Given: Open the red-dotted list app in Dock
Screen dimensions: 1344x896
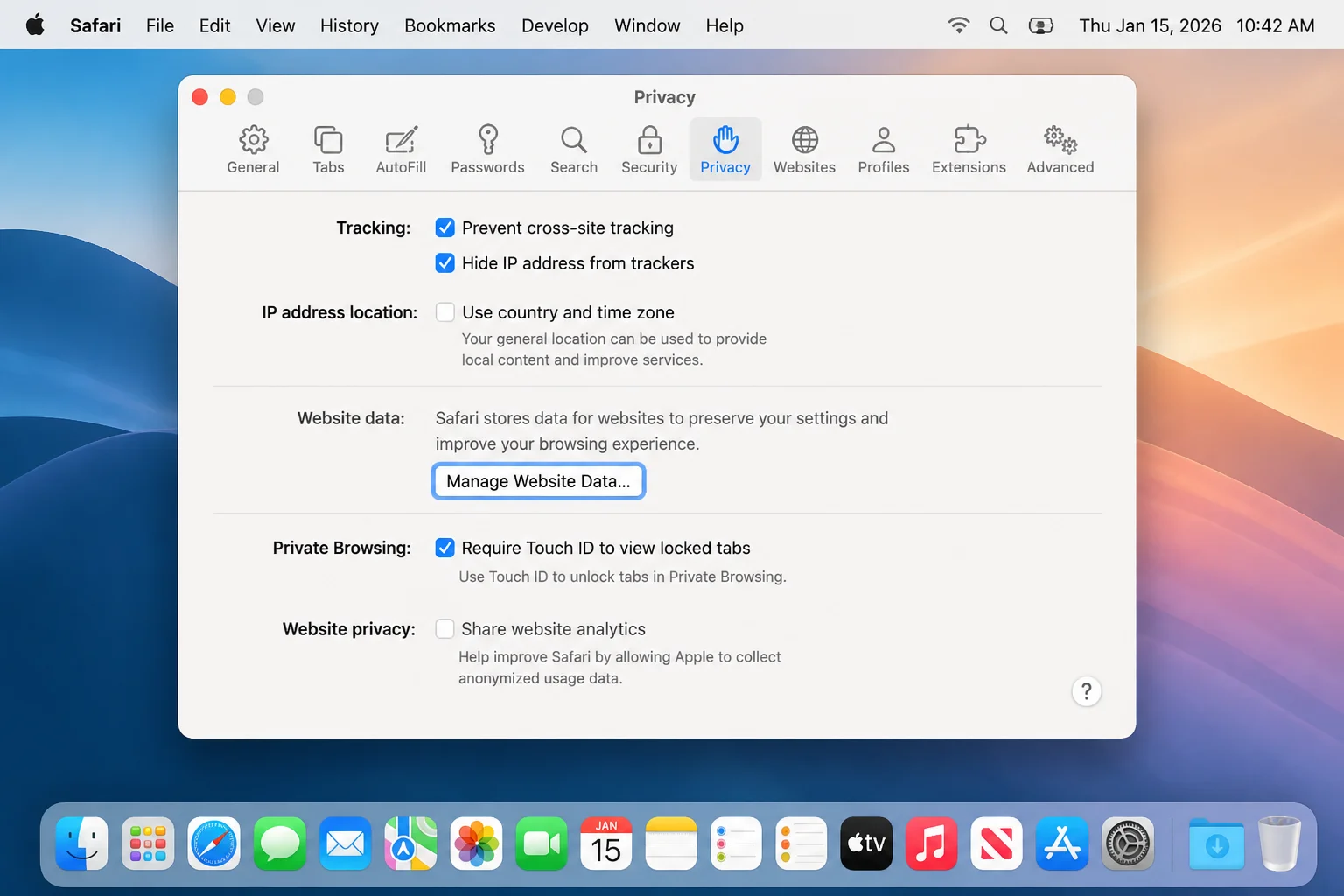Looking at the screenshot, I should click(801, 843).
